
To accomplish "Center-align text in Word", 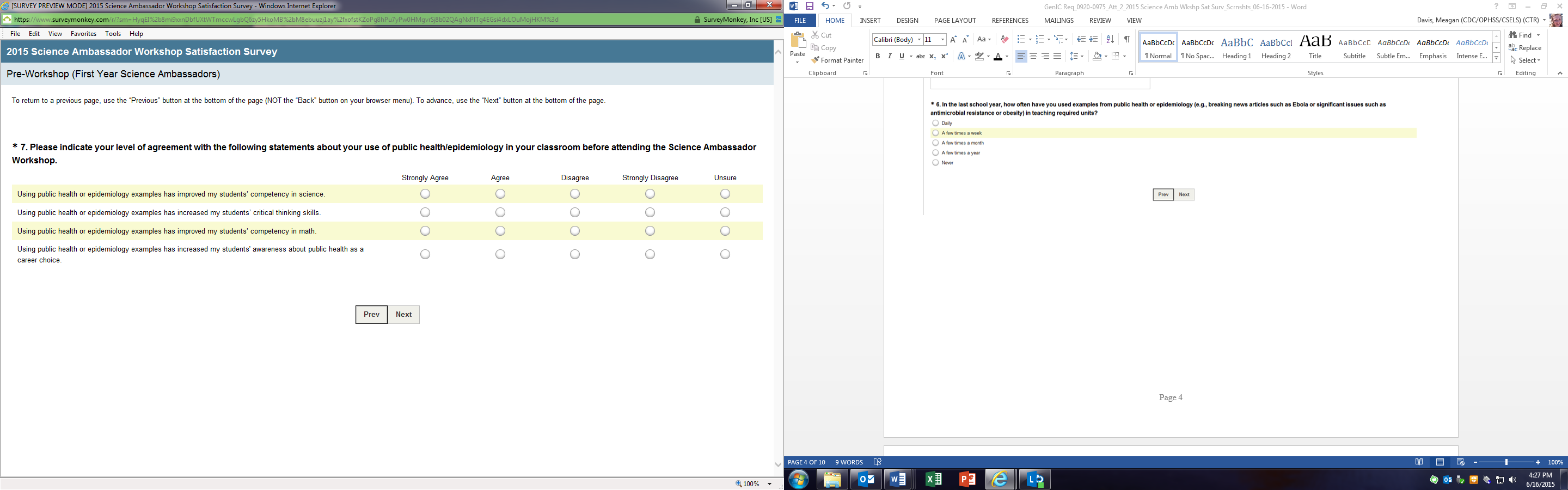I will [x=1033, y=56].
